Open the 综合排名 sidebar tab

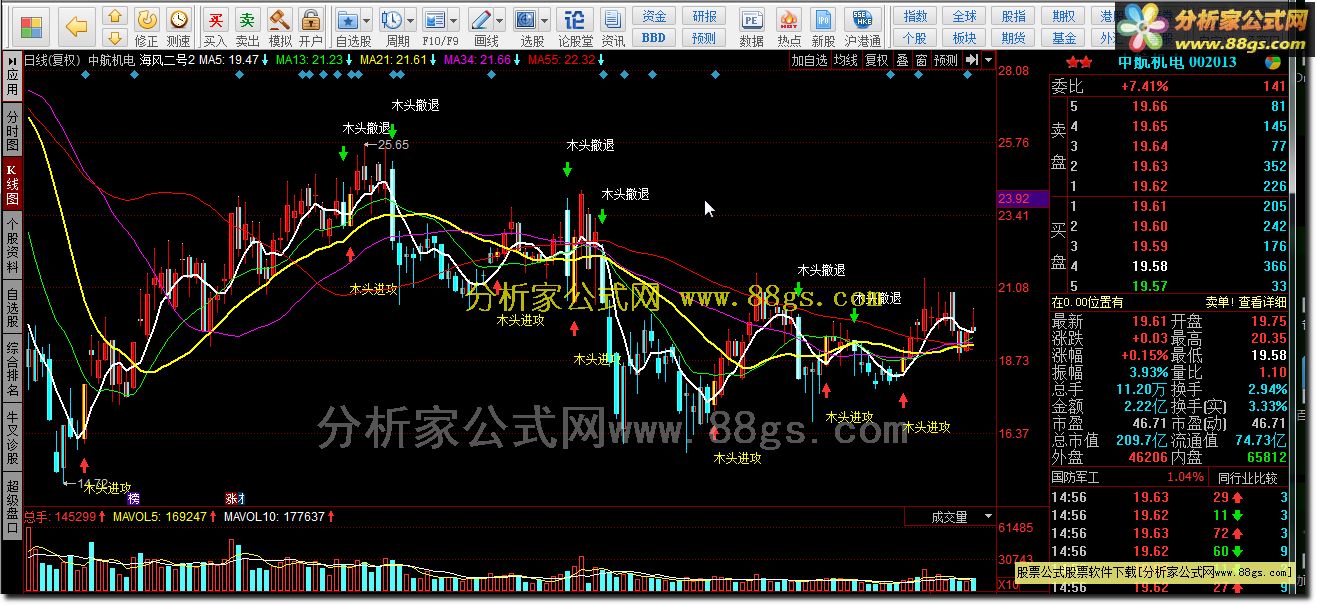[x=12, y=369]
